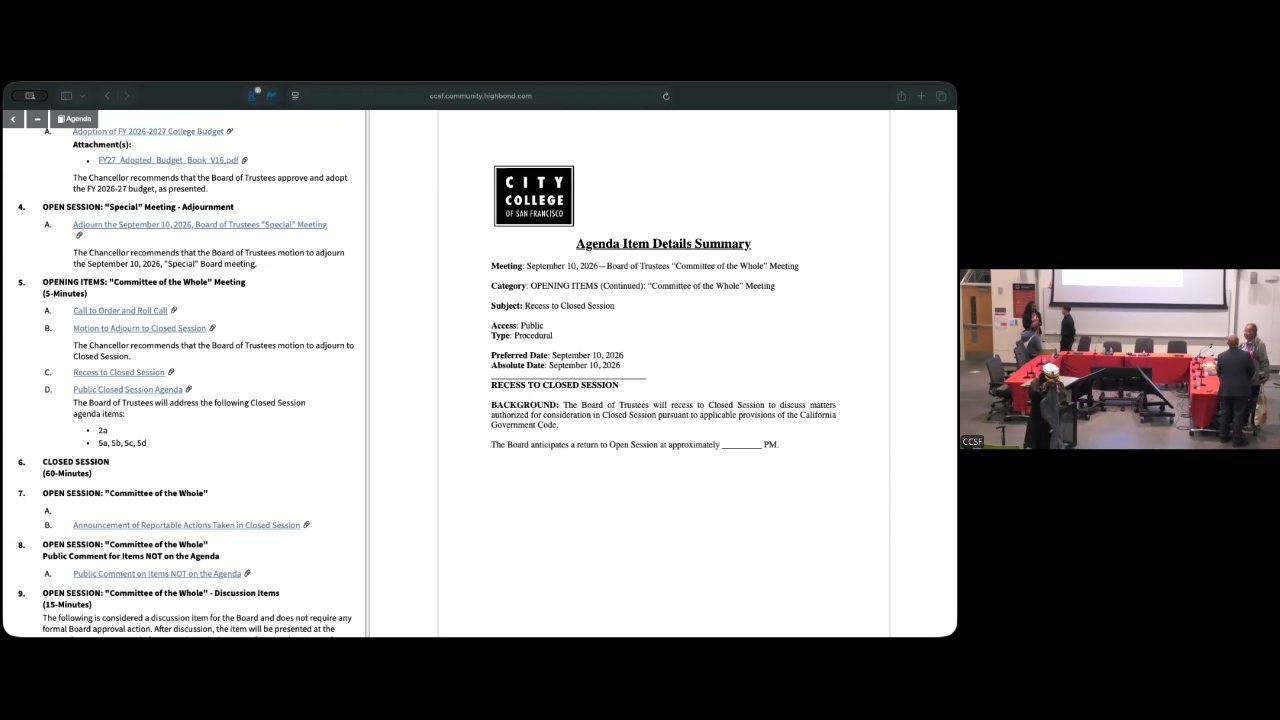This screenshot has width=1280, height=720.
Task: Open the Recess to Closed Session link
Action: [x=119, y=372]
